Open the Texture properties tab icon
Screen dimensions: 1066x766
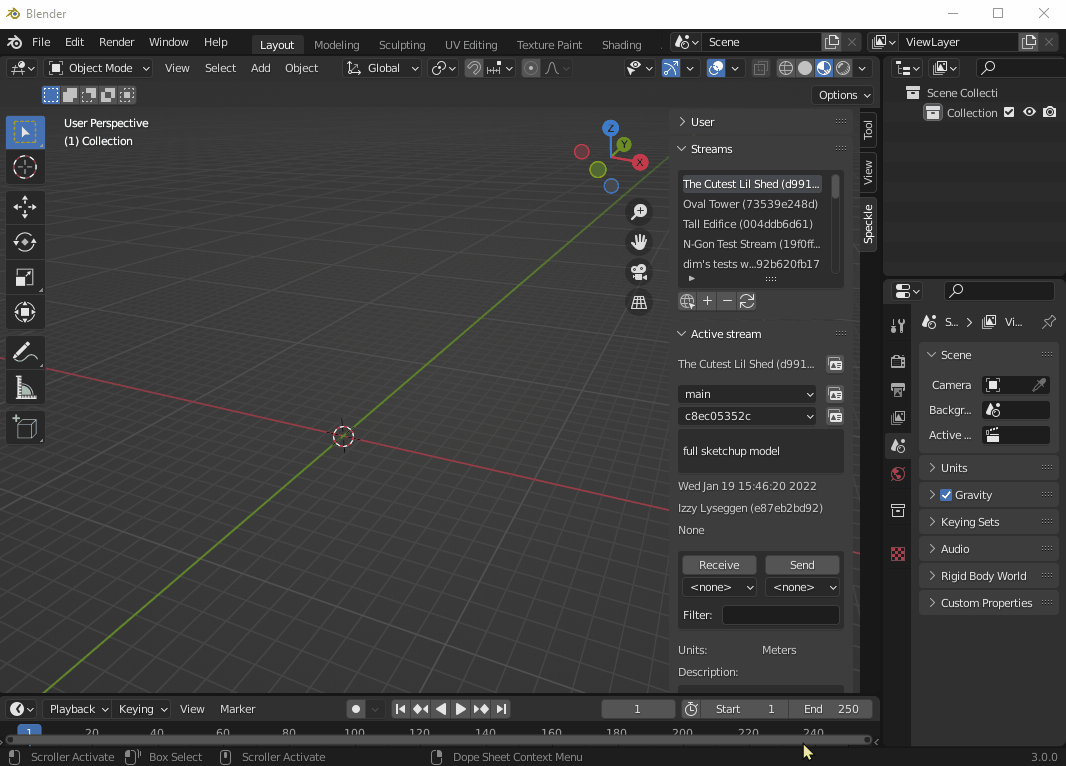coord(897,554)
